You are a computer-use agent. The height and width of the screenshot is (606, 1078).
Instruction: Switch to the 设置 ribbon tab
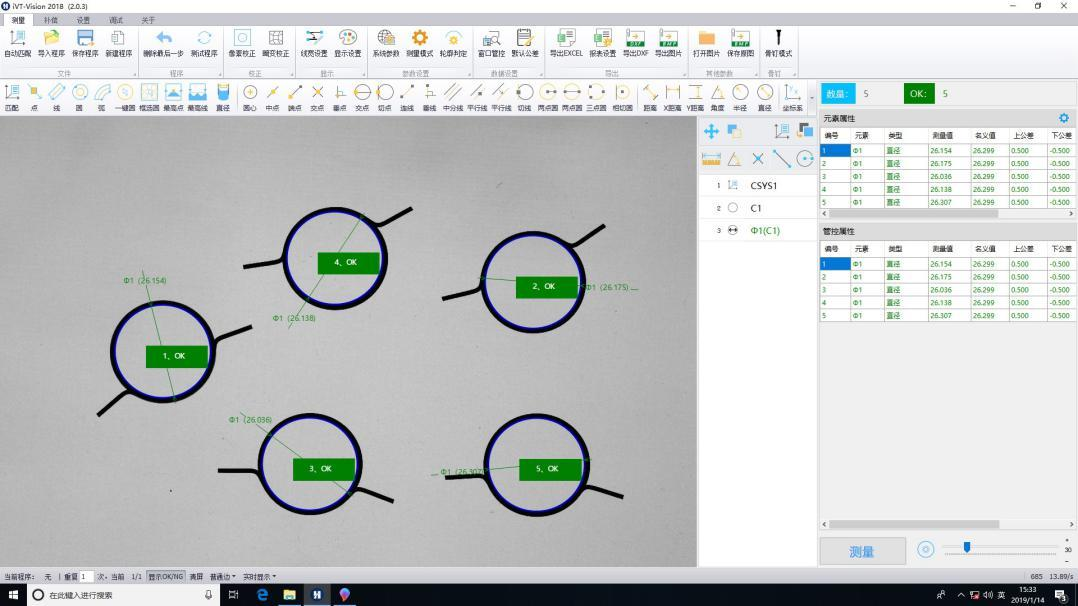click(x=83, y=20)
